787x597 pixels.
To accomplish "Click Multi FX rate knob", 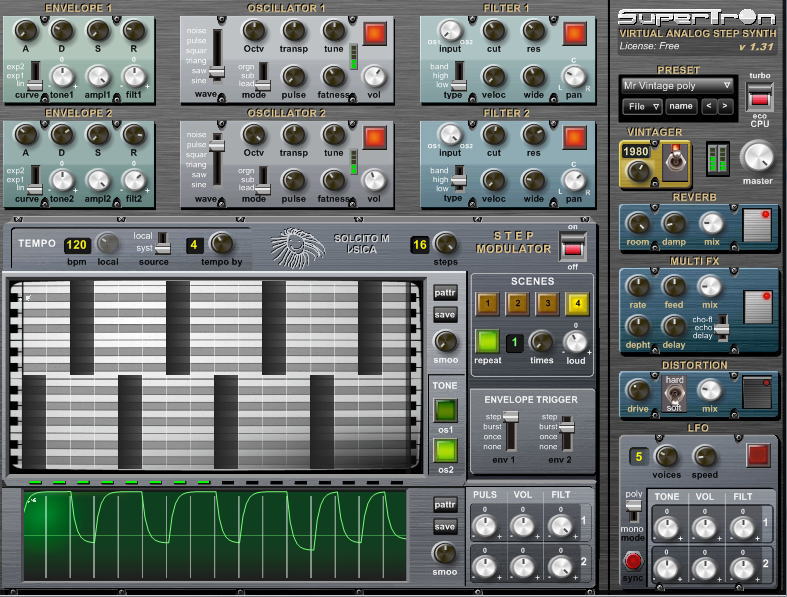I will pyautogui.click(x=638, y=287).
